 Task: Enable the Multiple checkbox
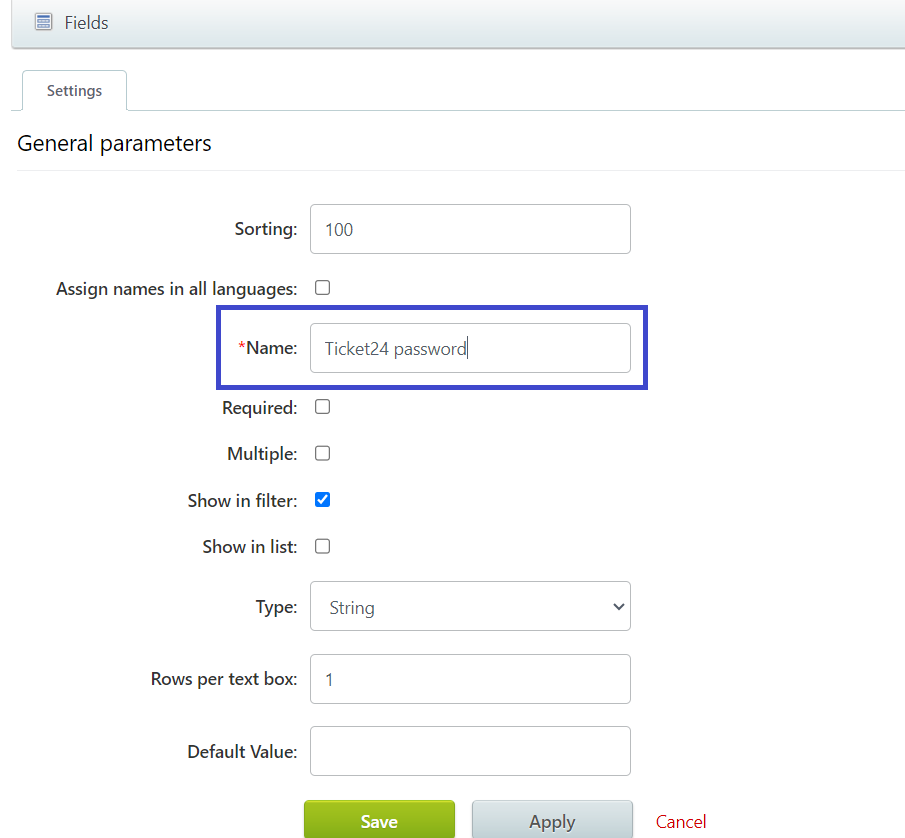coord(322,453)
